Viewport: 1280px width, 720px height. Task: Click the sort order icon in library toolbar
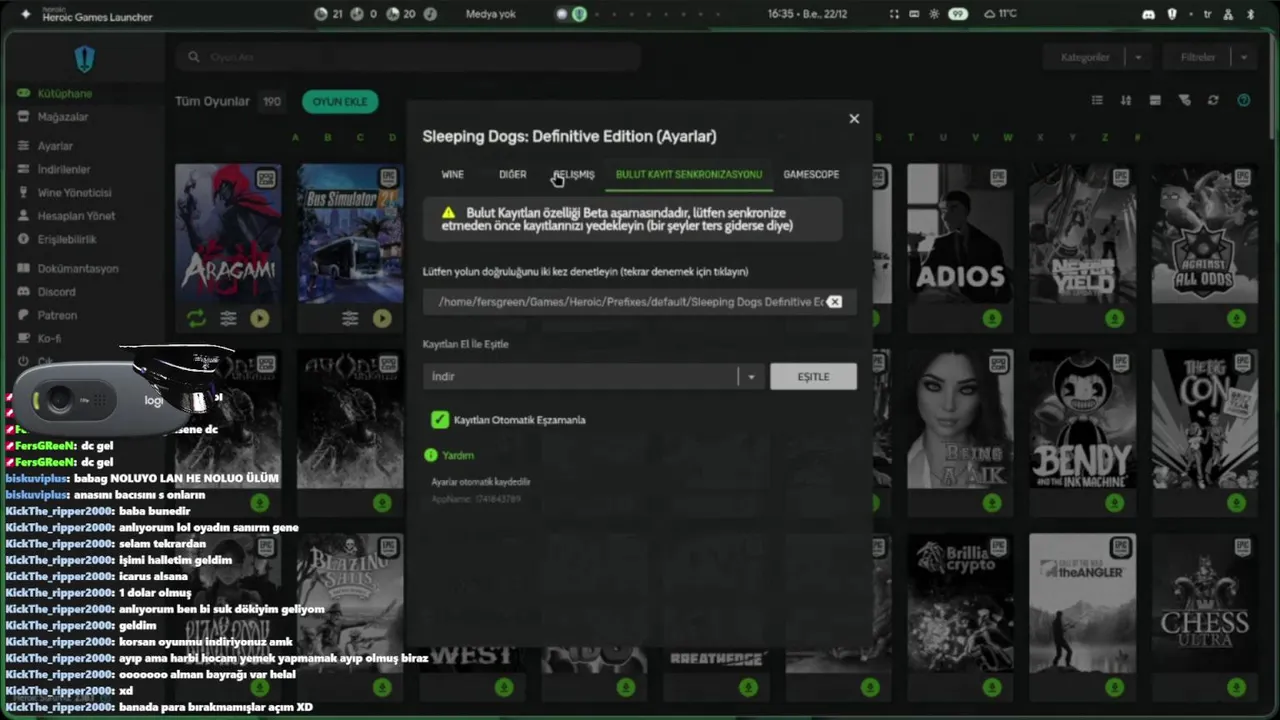pyautogui.click(x=1126, y=100)
